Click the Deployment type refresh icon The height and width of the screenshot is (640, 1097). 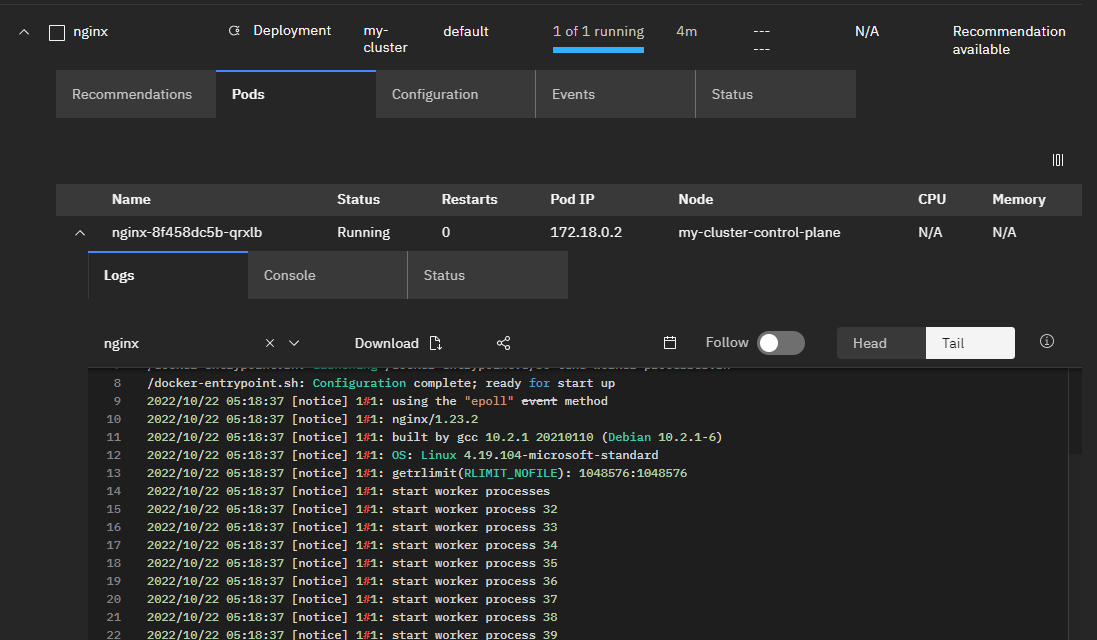tap(234, 31)
